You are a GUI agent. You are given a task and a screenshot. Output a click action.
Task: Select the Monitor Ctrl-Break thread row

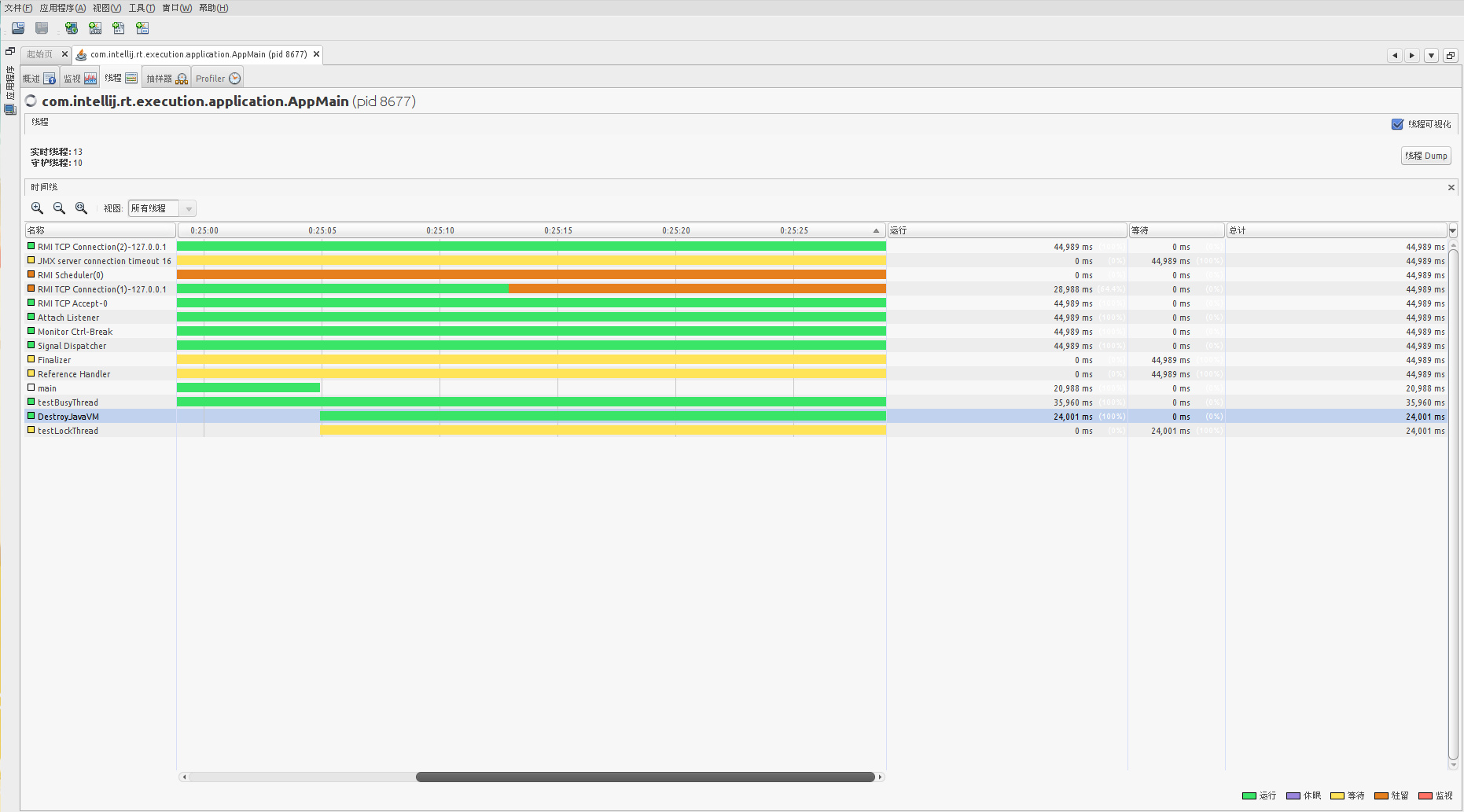pyautogui.click(x=736, y=332)
